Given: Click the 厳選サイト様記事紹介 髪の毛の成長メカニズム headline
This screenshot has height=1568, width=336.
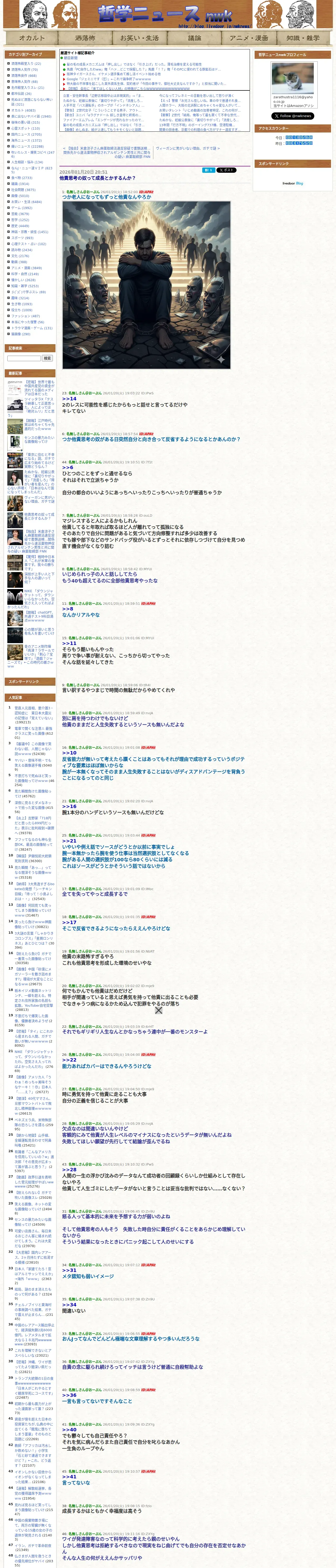Looking at the screenshot, I should coord(134,64).
